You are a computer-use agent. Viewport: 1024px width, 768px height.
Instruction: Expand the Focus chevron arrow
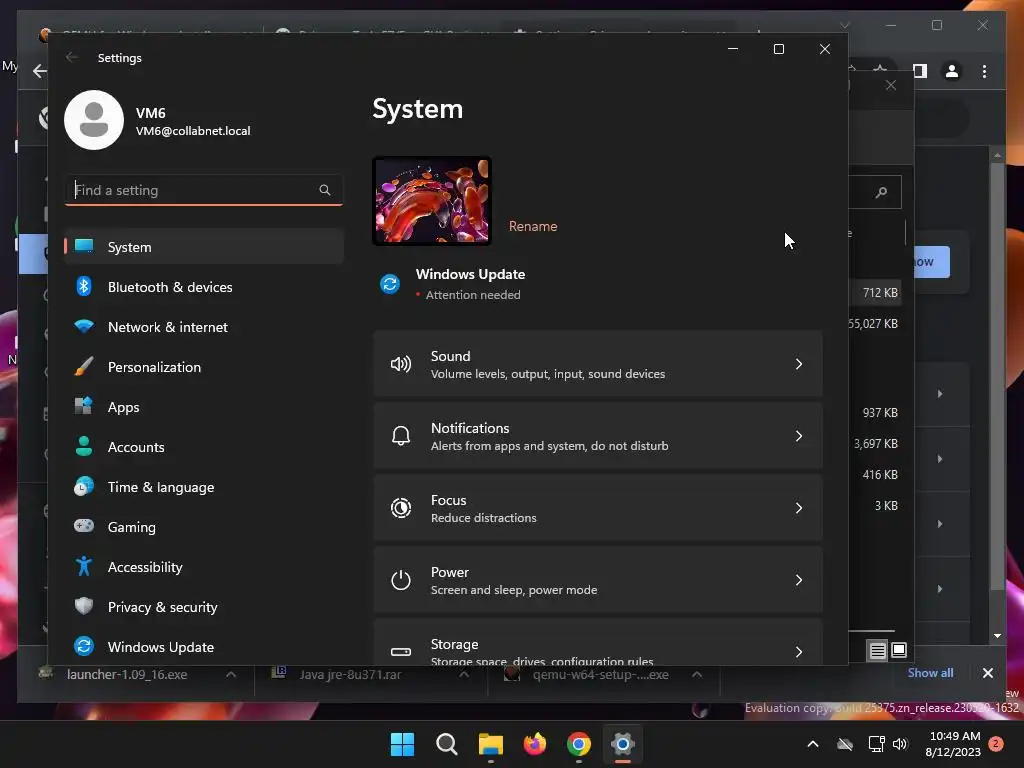(799, 507)
